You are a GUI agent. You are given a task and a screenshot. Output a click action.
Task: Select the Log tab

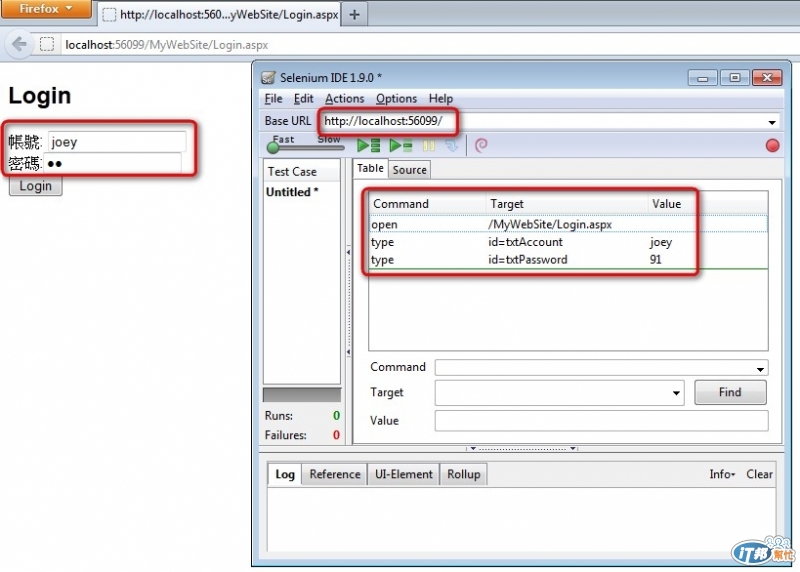coord(285,475)
